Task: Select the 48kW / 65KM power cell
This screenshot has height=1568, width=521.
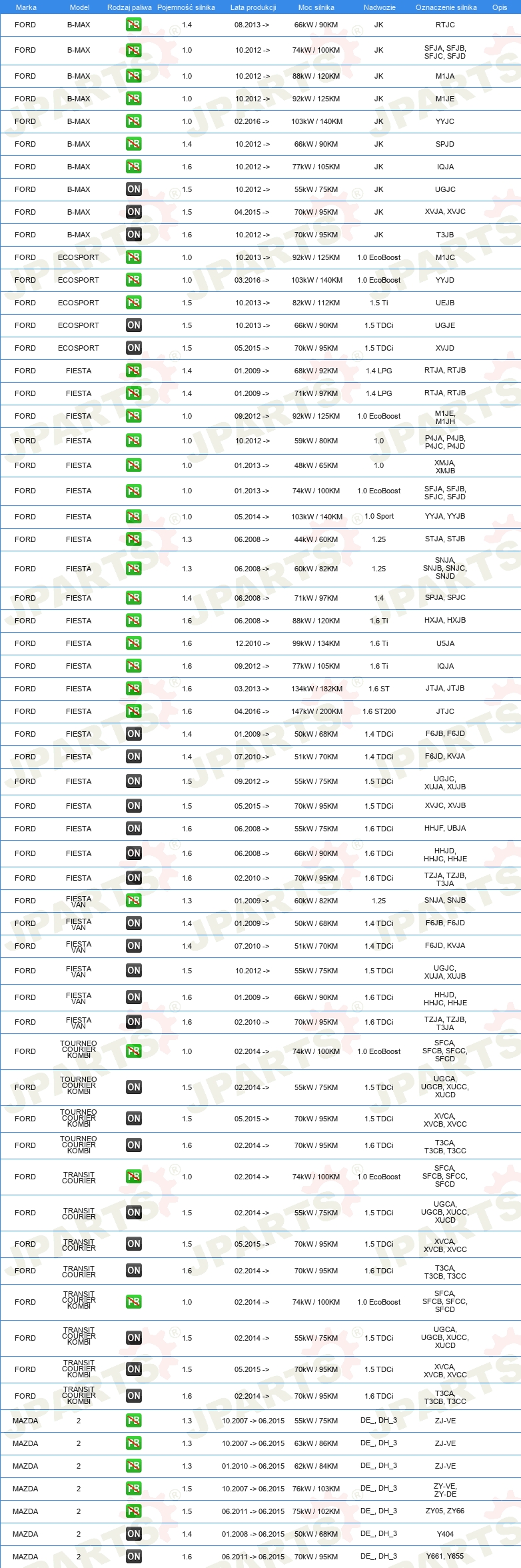Action: pyautogui.click(x=316, y=465)
